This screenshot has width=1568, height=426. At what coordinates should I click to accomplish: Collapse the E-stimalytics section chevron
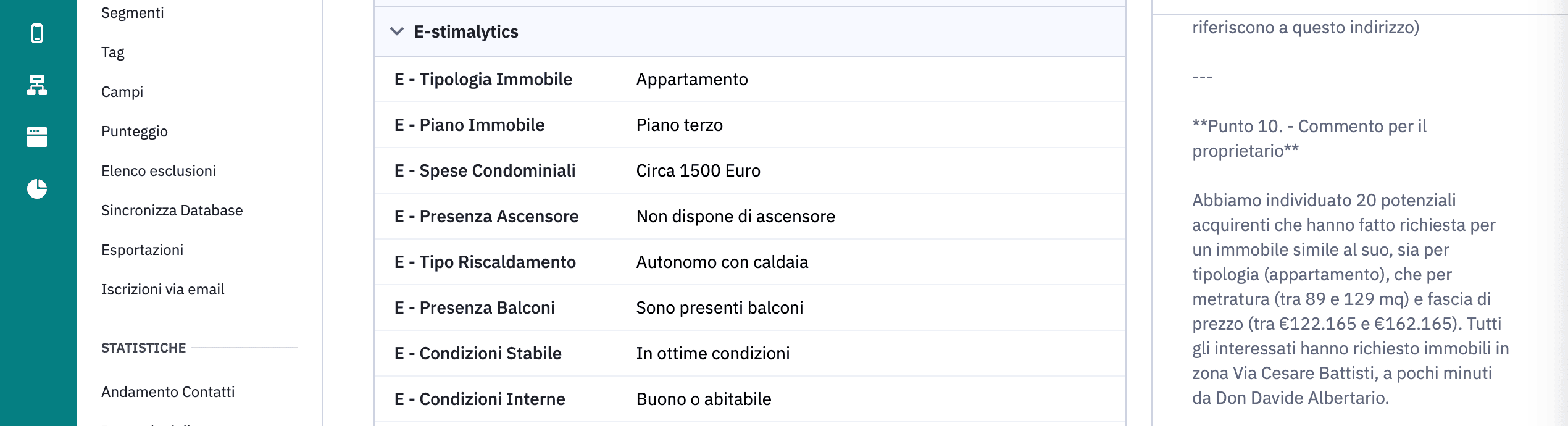397,31
